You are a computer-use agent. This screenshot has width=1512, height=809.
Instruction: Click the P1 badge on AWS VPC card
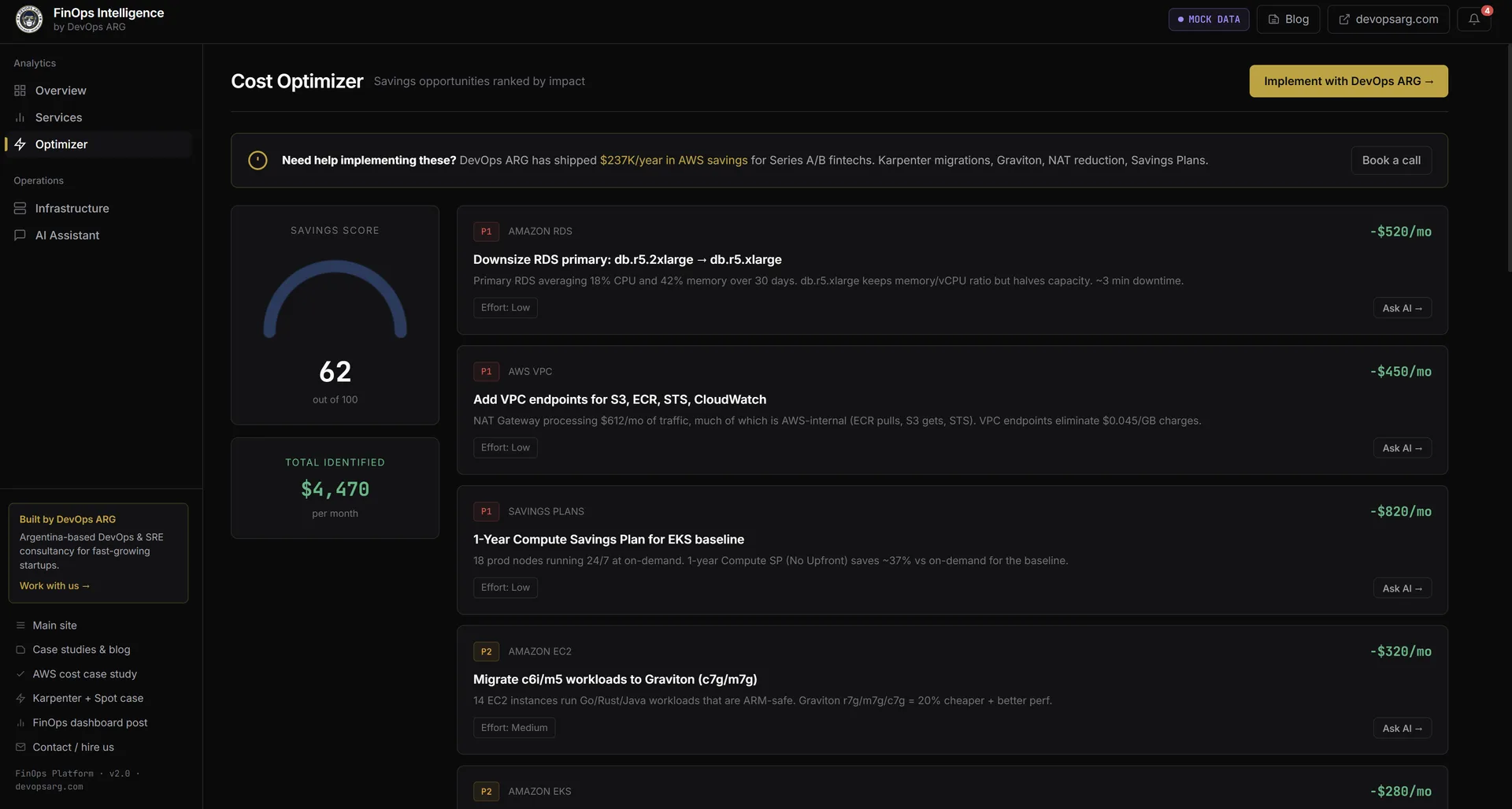486,372
